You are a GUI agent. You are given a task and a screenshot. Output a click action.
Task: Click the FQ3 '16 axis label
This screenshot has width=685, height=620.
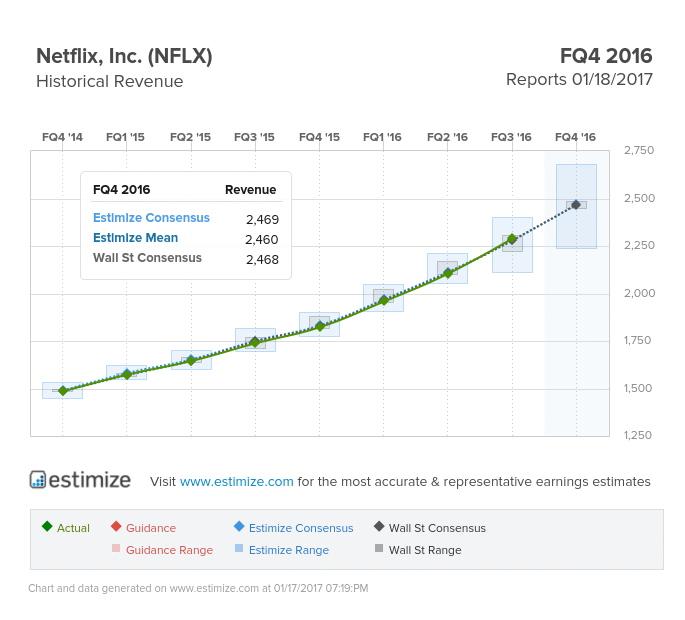(x=511, y=137)
